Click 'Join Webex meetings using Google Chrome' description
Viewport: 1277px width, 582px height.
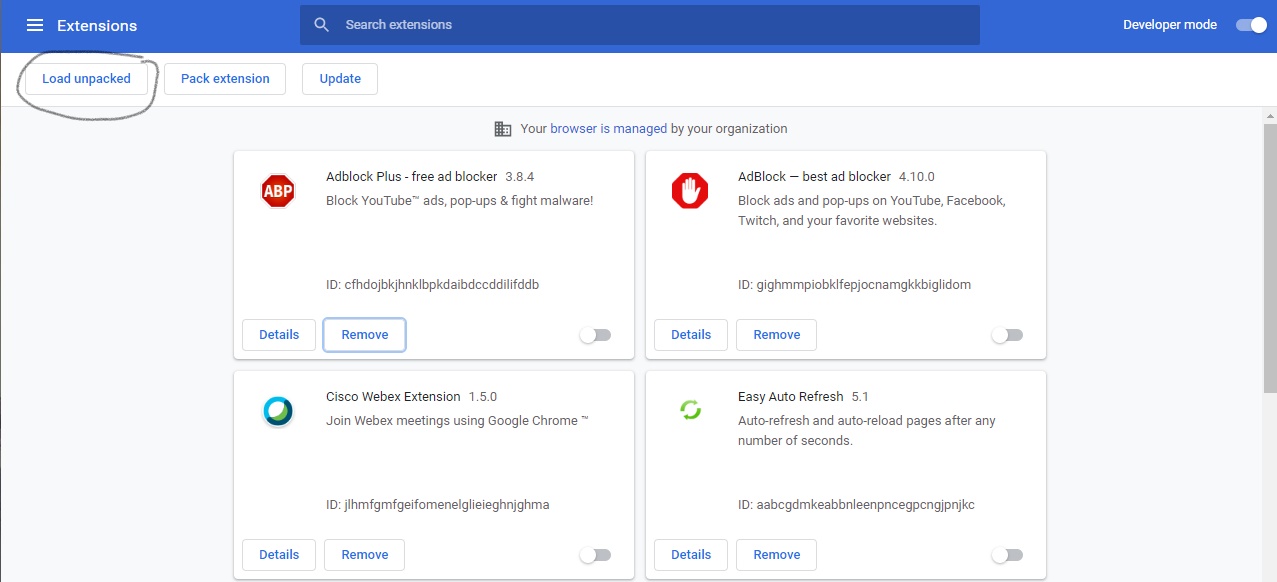pos(457,421)
